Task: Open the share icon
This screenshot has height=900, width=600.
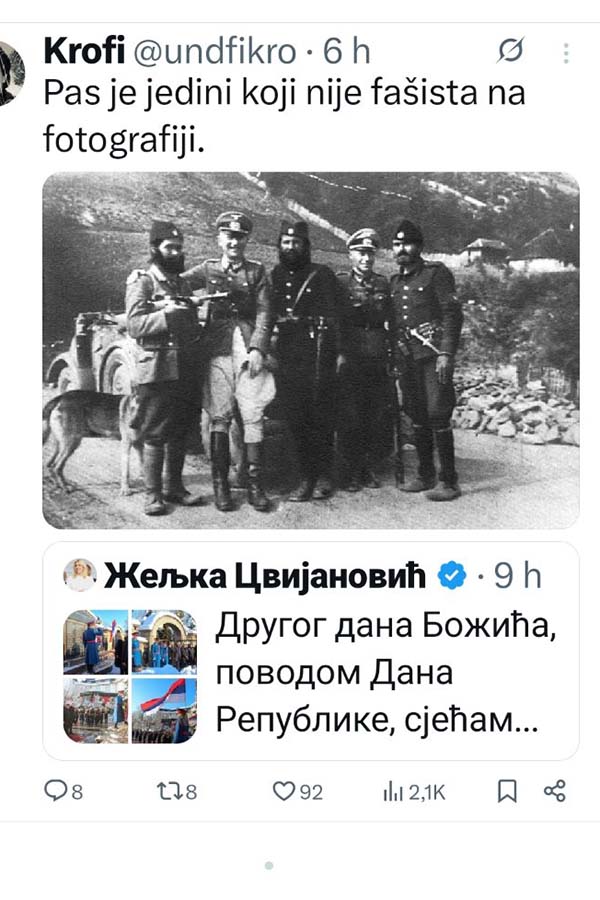Action: click(555, 791)
